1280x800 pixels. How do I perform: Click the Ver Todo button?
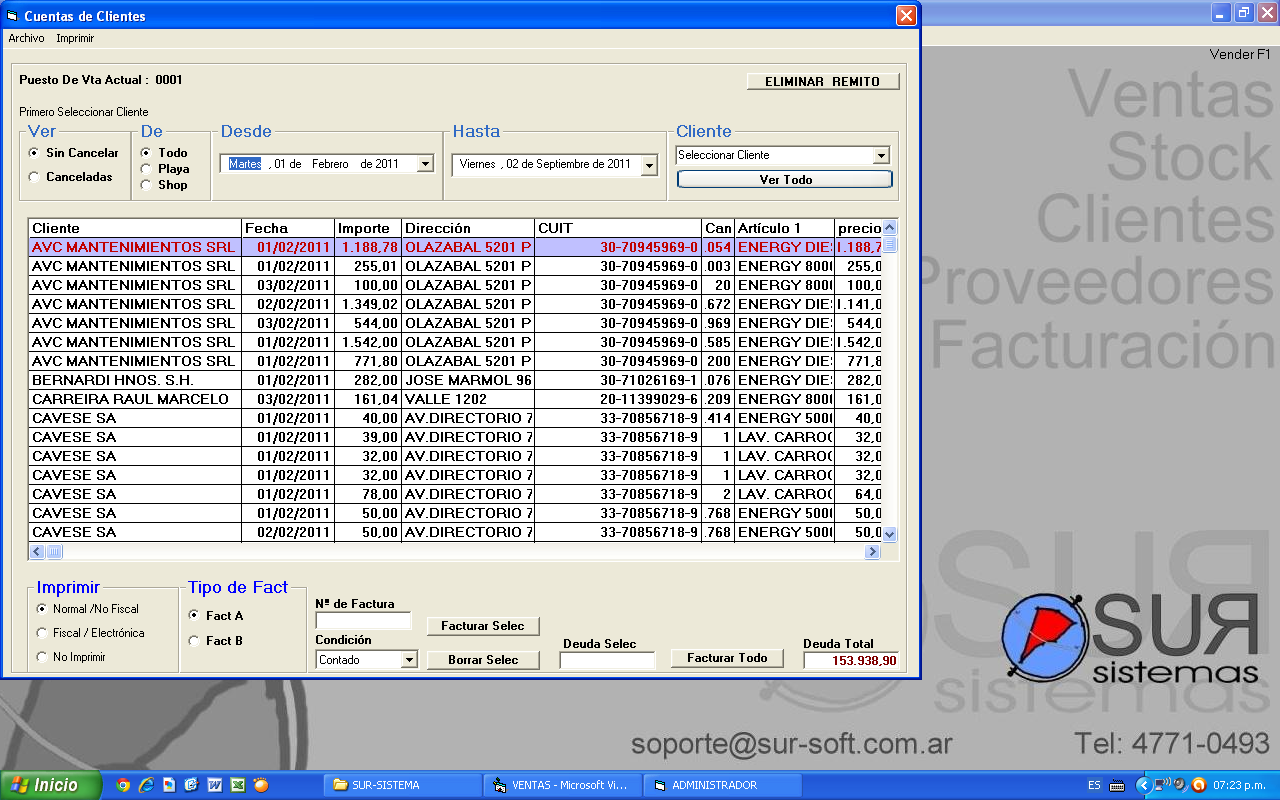pyautogui.click(x=785, y=180)
